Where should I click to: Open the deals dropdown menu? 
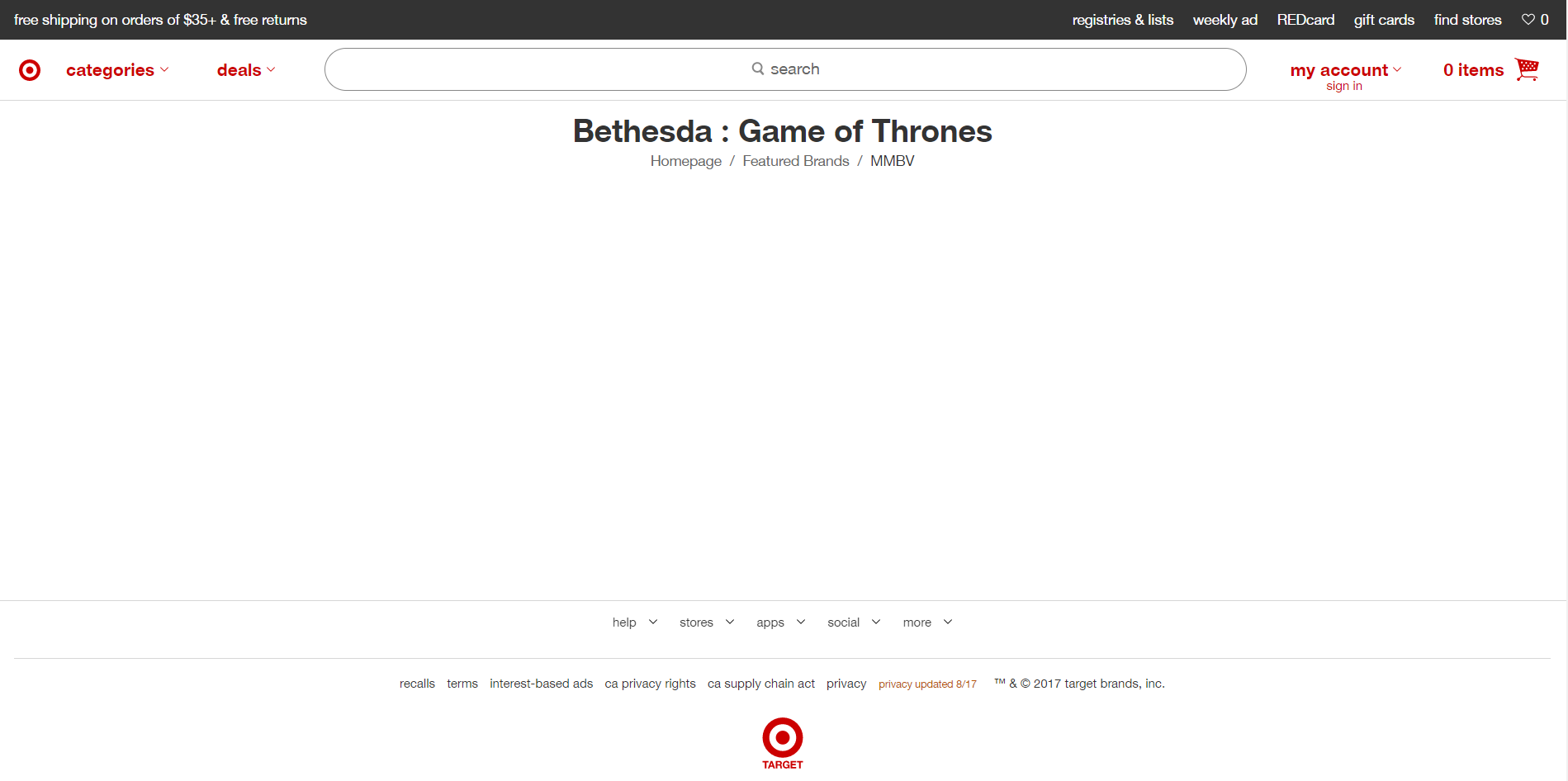(x=245, y=70)
